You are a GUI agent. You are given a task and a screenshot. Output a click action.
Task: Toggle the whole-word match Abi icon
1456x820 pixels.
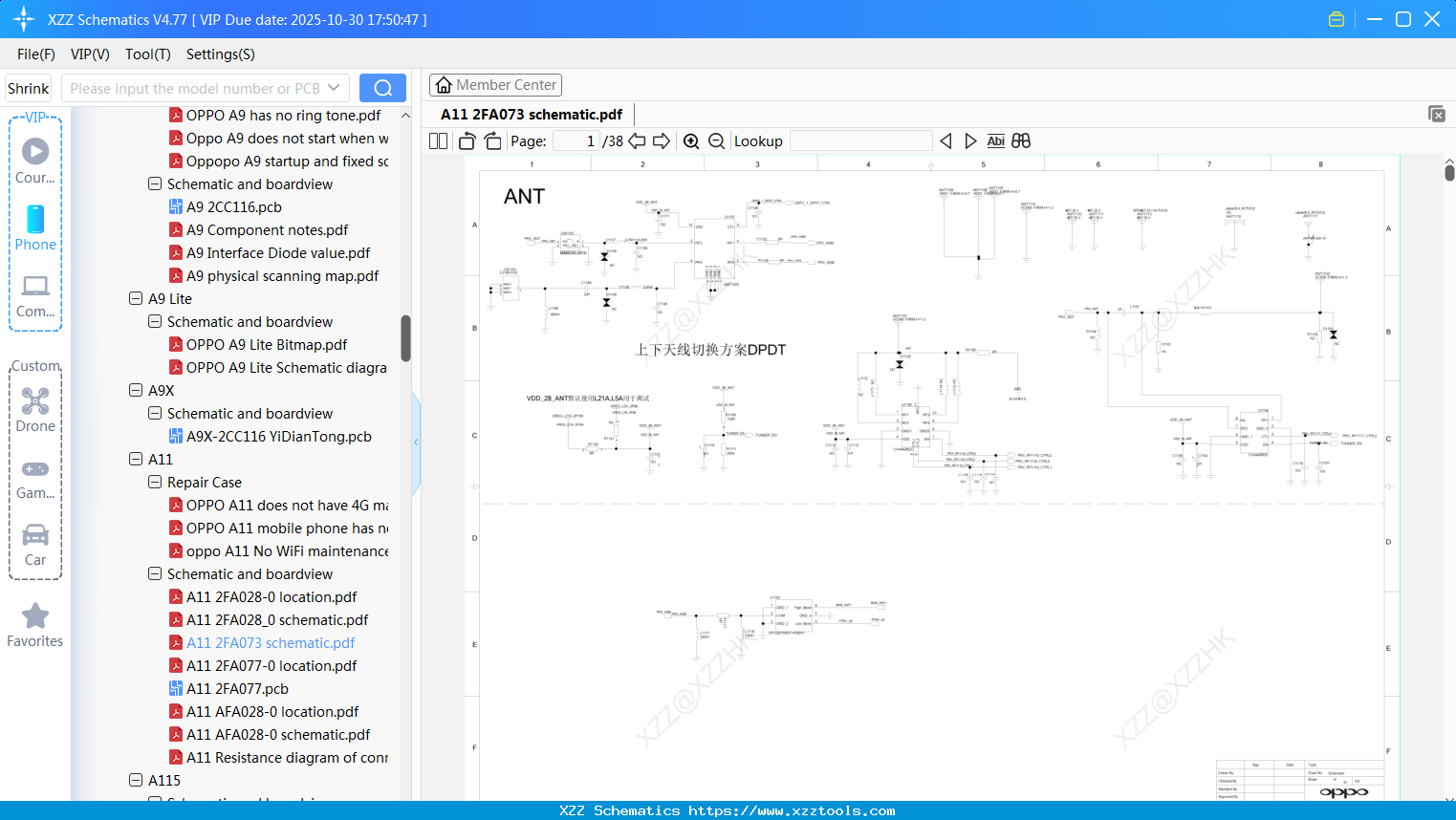995,141
